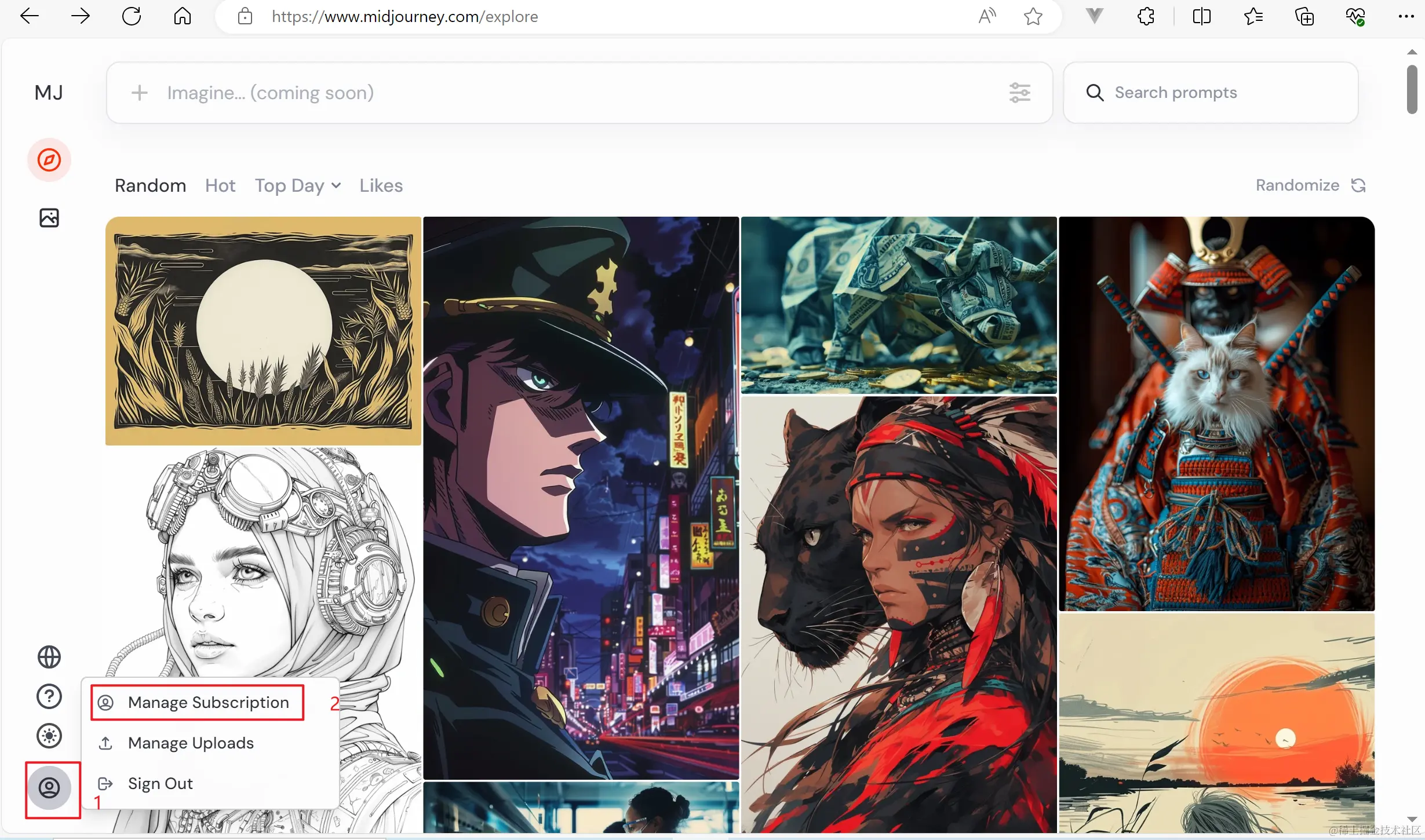Click the account profile icon

[x=50, y=788]
